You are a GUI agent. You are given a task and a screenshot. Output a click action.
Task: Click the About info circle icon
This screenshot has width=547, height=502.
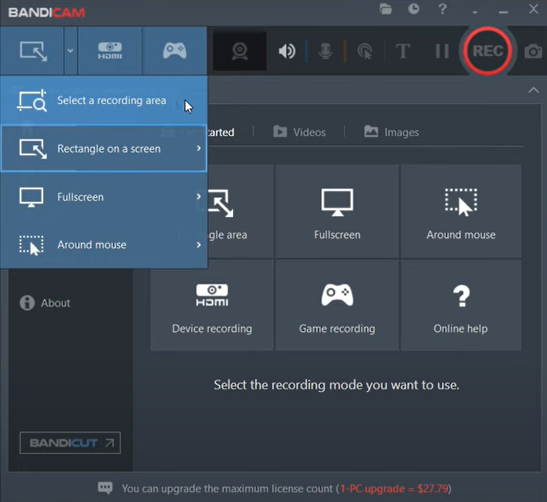pos(27,302)
